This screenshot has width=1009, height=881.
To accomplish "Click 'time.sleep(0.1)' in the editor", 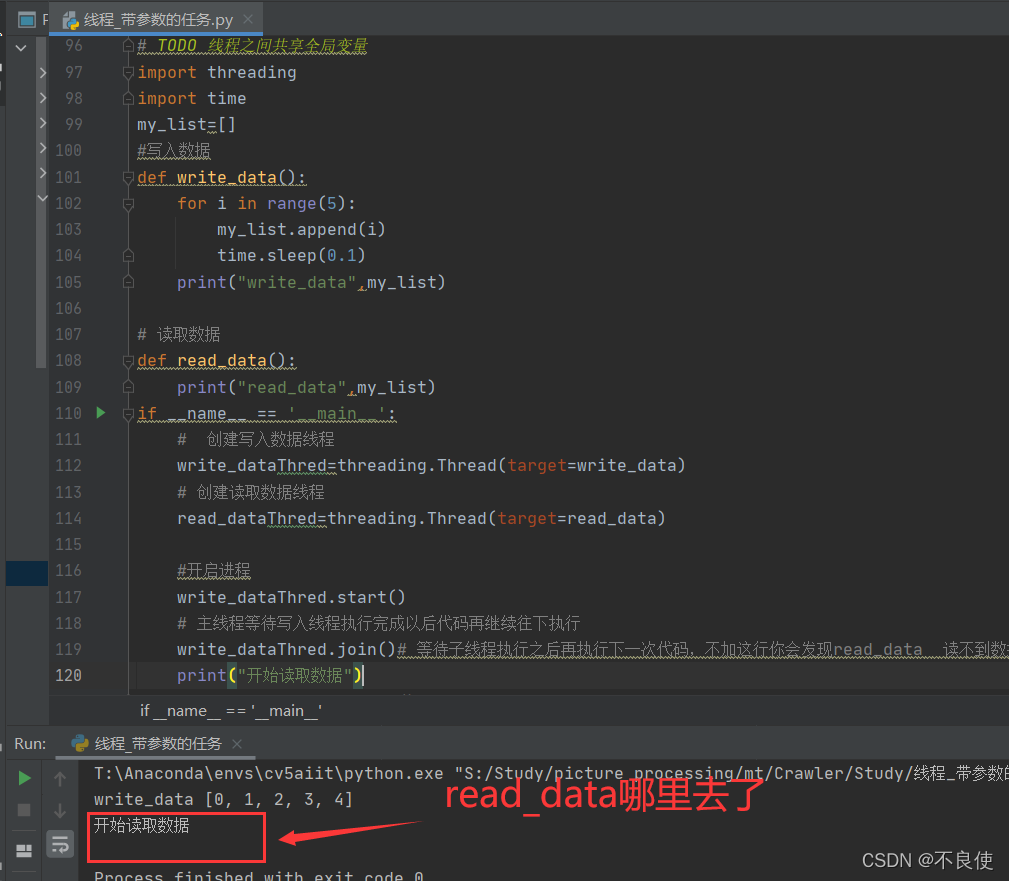I will 291,255.
